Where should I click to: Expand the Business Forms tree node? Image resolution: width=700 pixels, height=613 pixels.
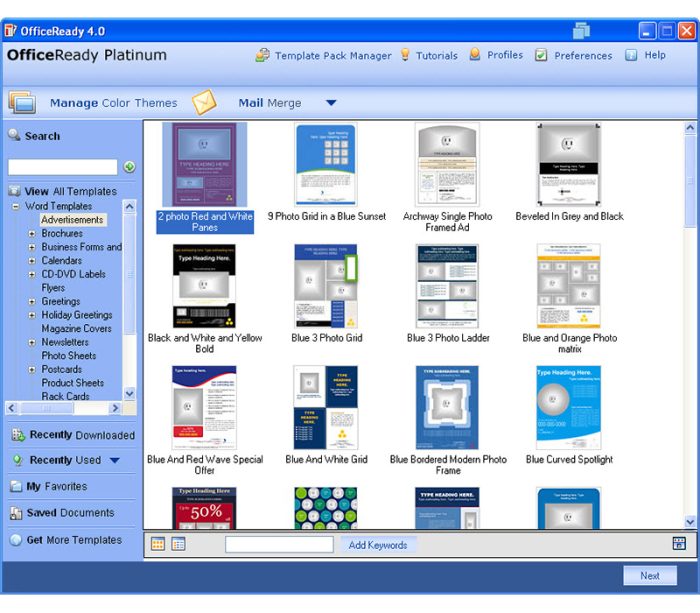[32, 247]
